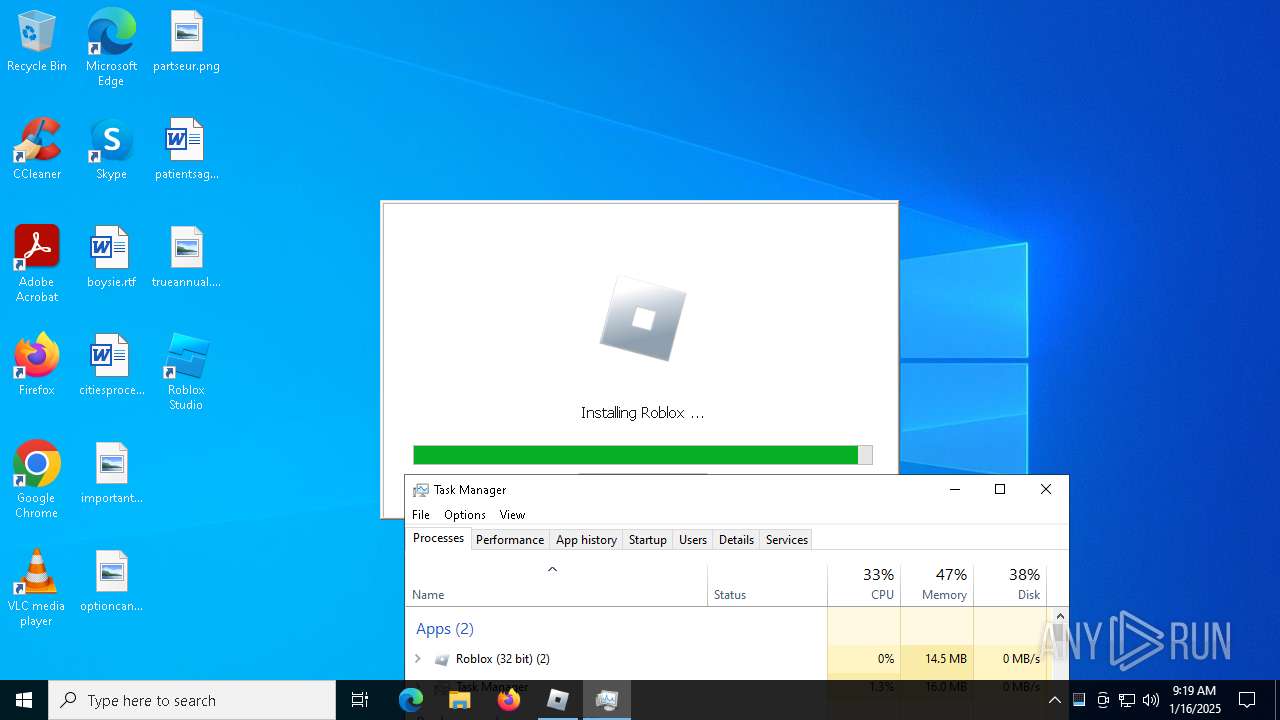The width and height of the screenshot is (1280, 720).
Task: Open the Action Center notifications icon
Action: (1247, 700)
